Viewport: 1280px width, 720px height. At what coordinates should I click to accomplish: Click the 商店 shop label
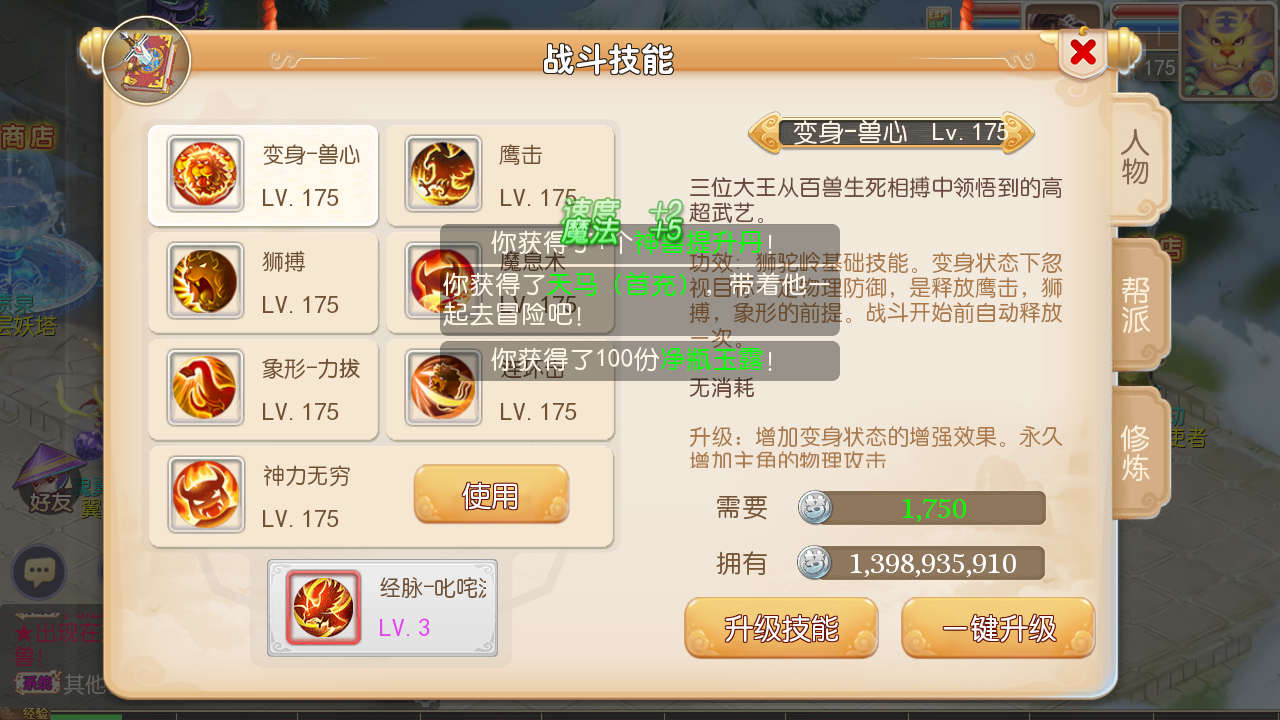coord(28,137)
